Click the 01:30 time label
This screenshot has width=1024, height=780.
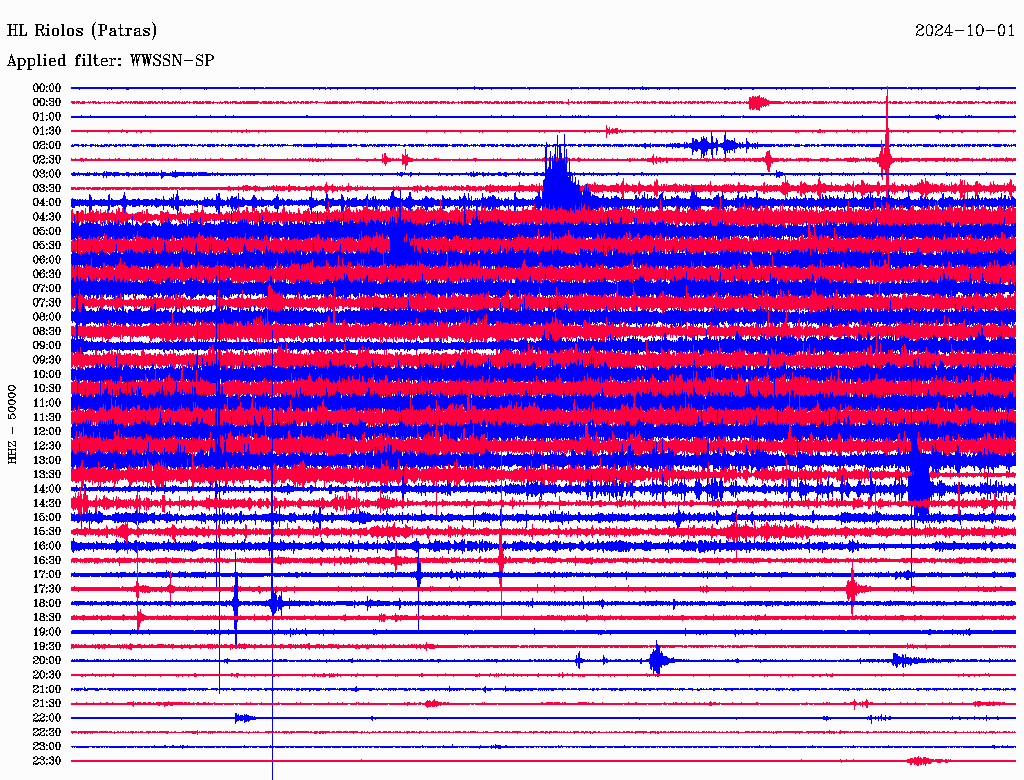point(47,131)
